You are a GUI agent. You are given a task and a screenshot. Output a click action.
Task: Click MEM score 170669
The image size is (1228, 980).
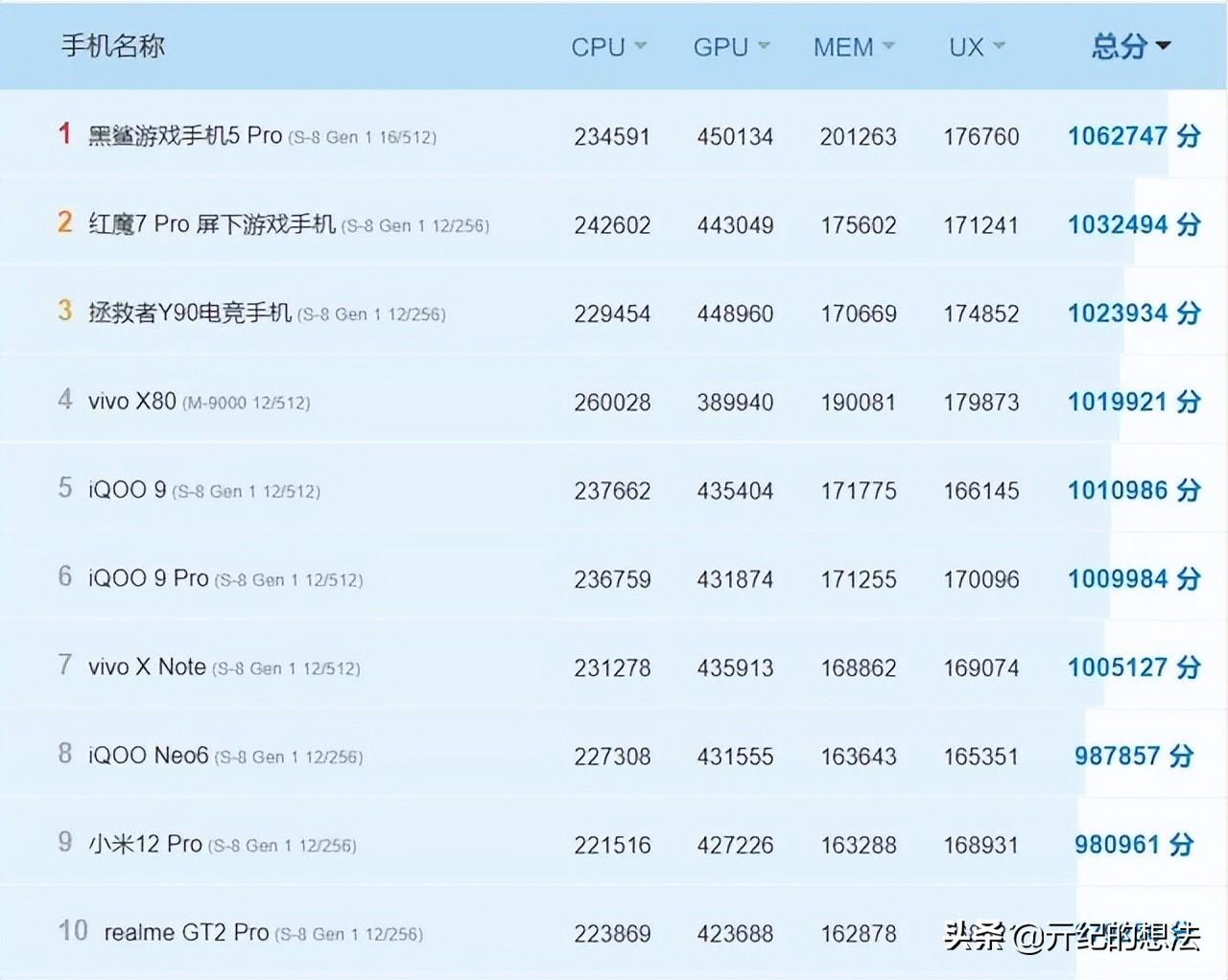858,314
